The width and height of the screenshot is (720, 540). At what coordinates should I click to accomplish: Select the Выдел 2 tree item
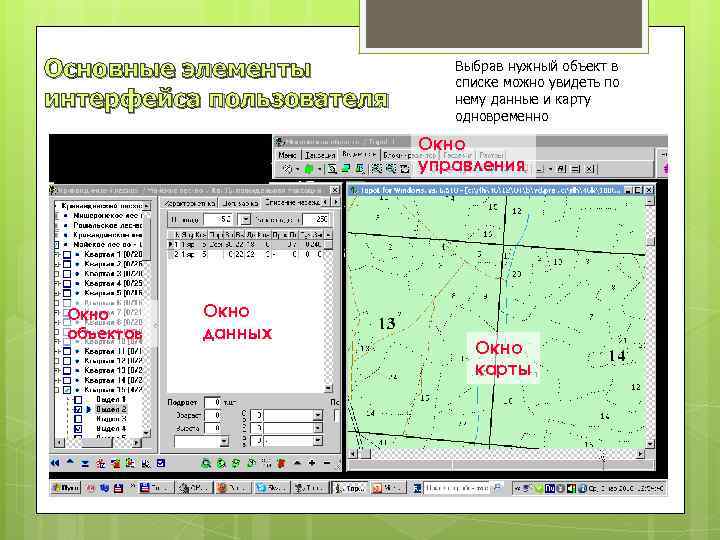111,409
